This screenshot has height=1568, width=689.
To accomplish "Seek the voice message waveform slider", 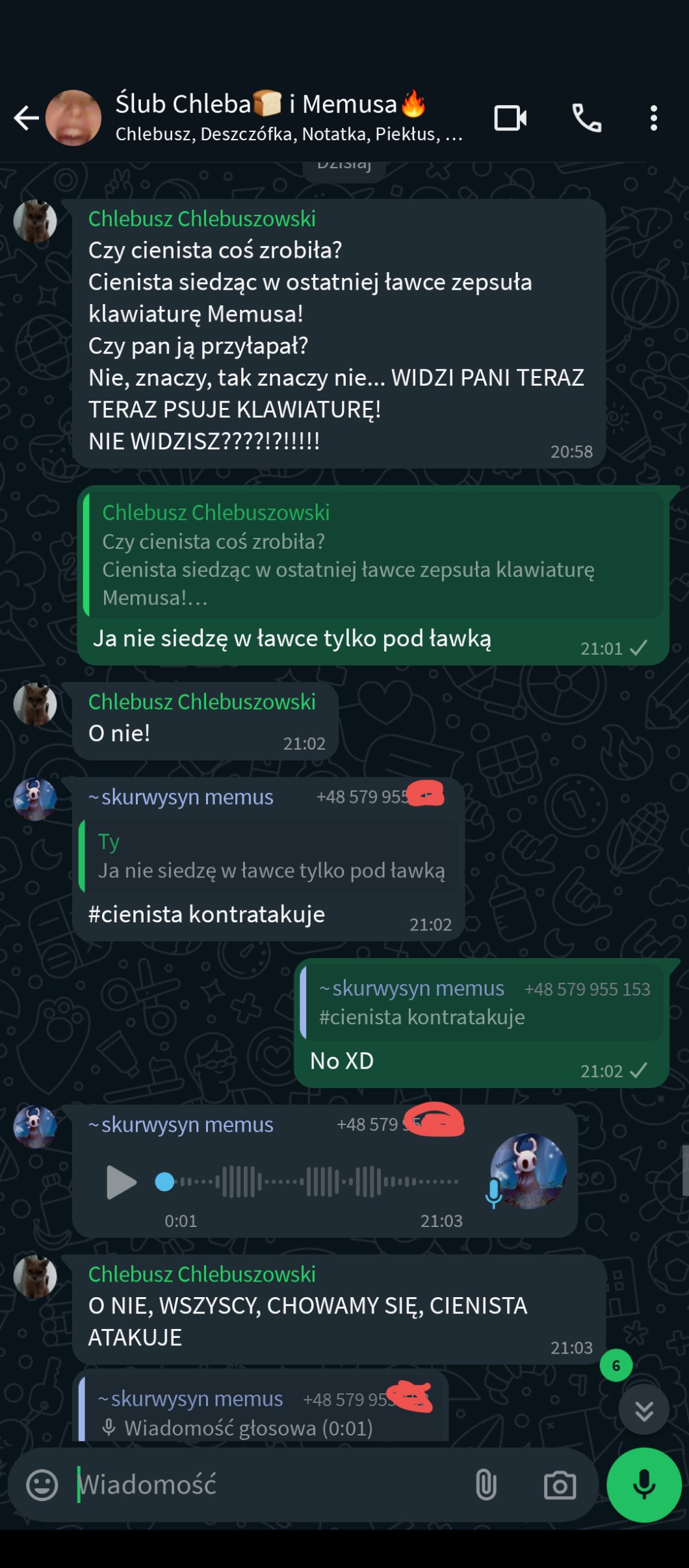I will (x=307, y=1182).
